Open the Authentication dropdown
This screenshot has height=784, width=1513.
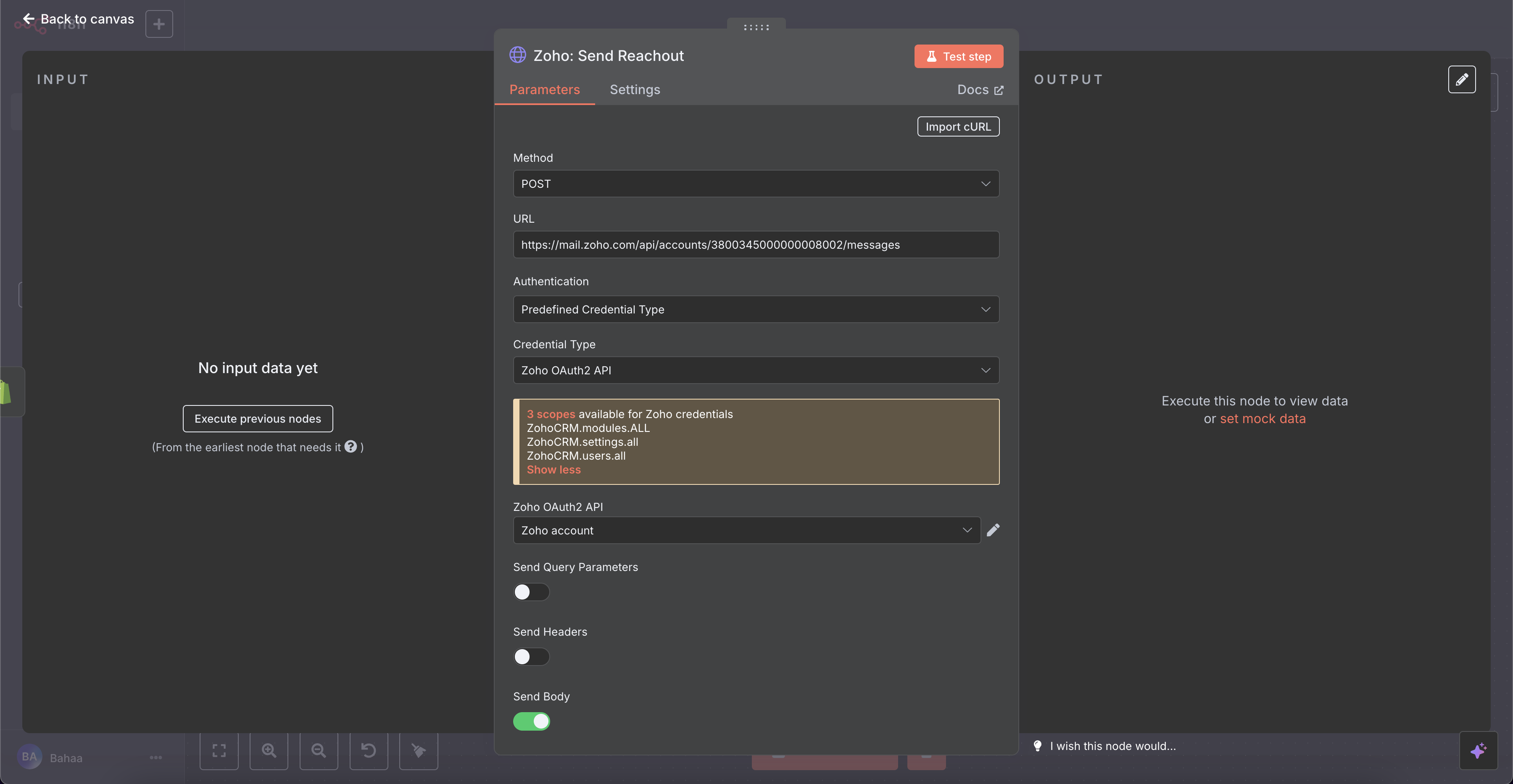pos(756,310)
